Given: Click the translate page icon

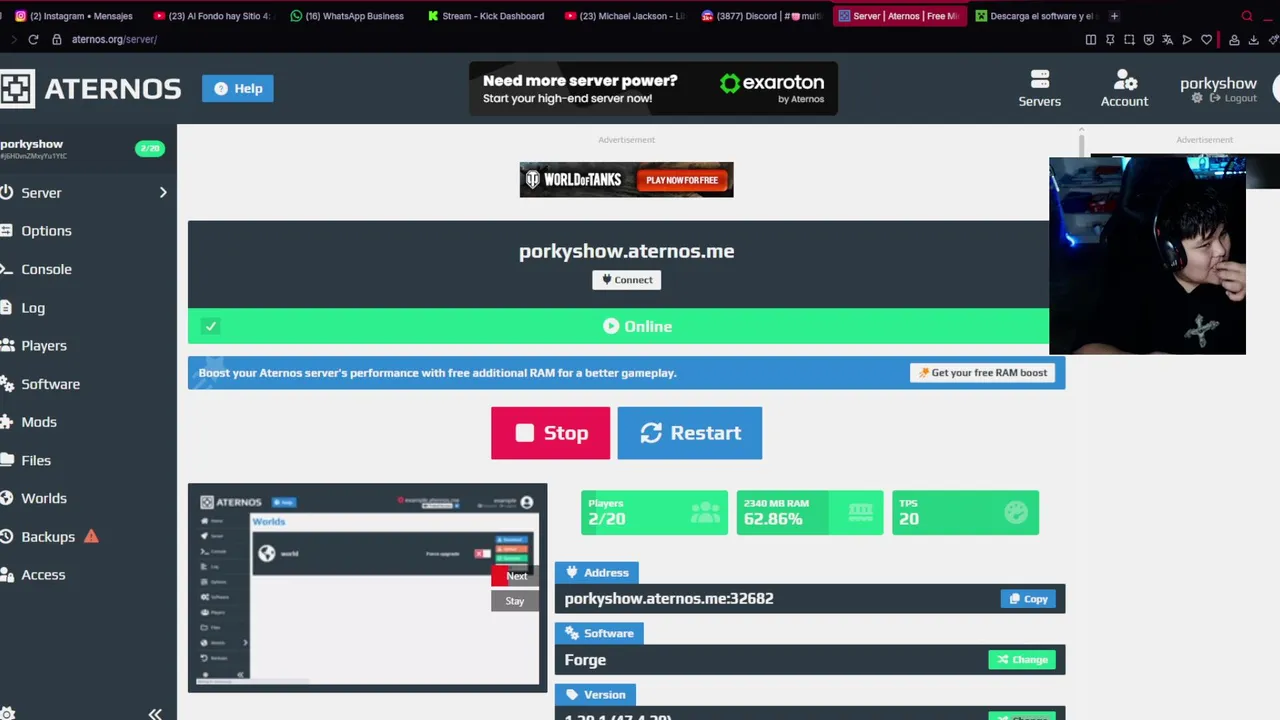Looking at the screenshot, I should (1168, 40).
